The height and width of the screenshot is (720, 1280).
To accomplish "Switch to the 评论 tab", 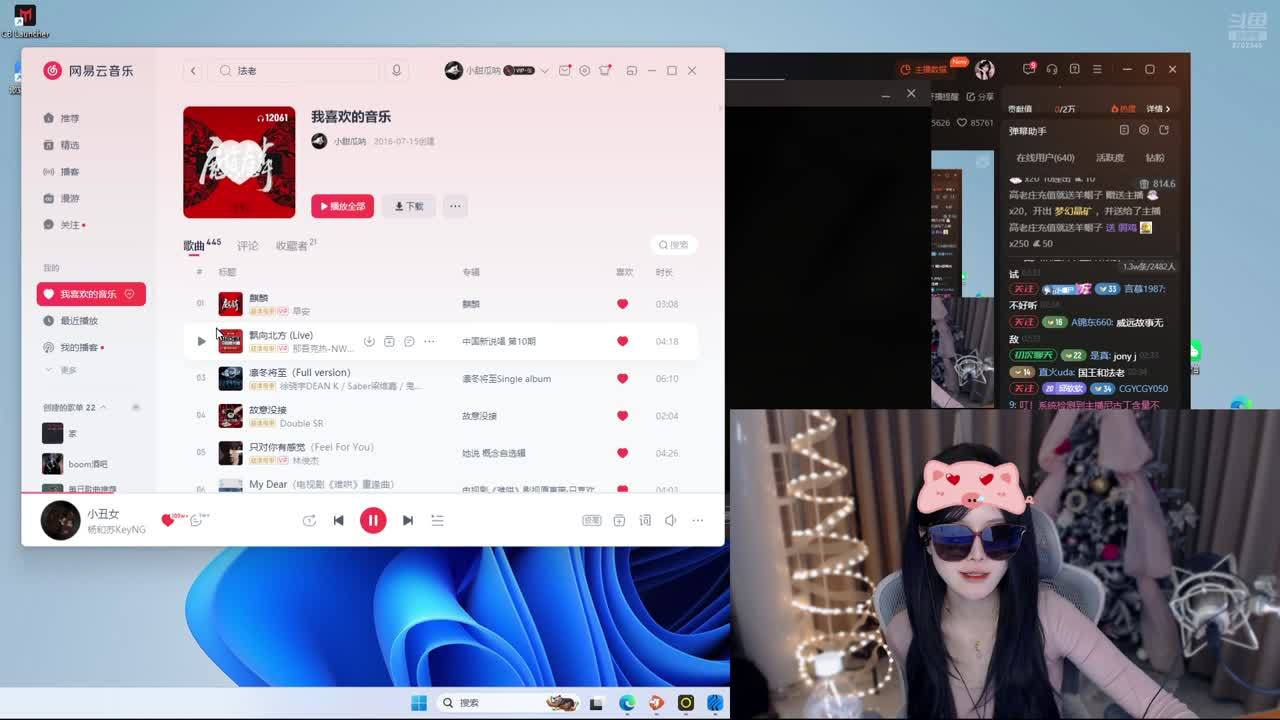I will point(248,246).
